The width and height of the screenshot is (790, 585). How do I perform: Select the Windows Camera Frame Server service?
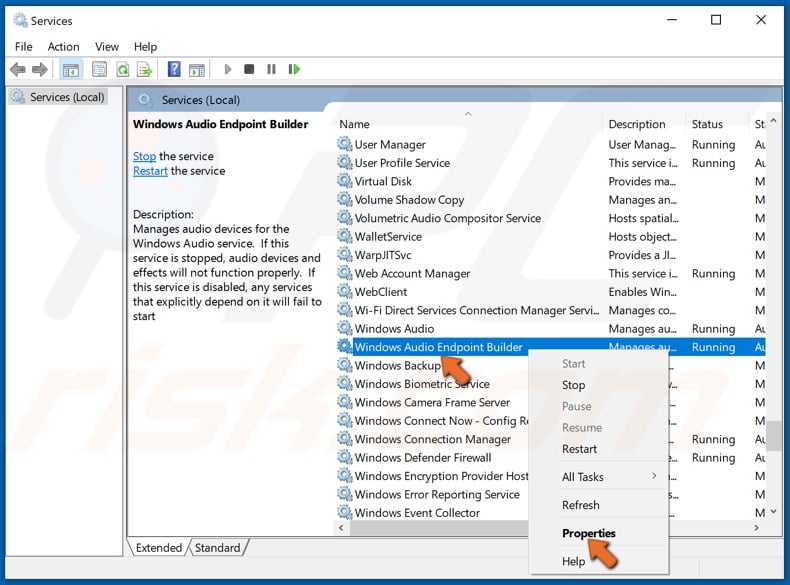coord(432,402)
